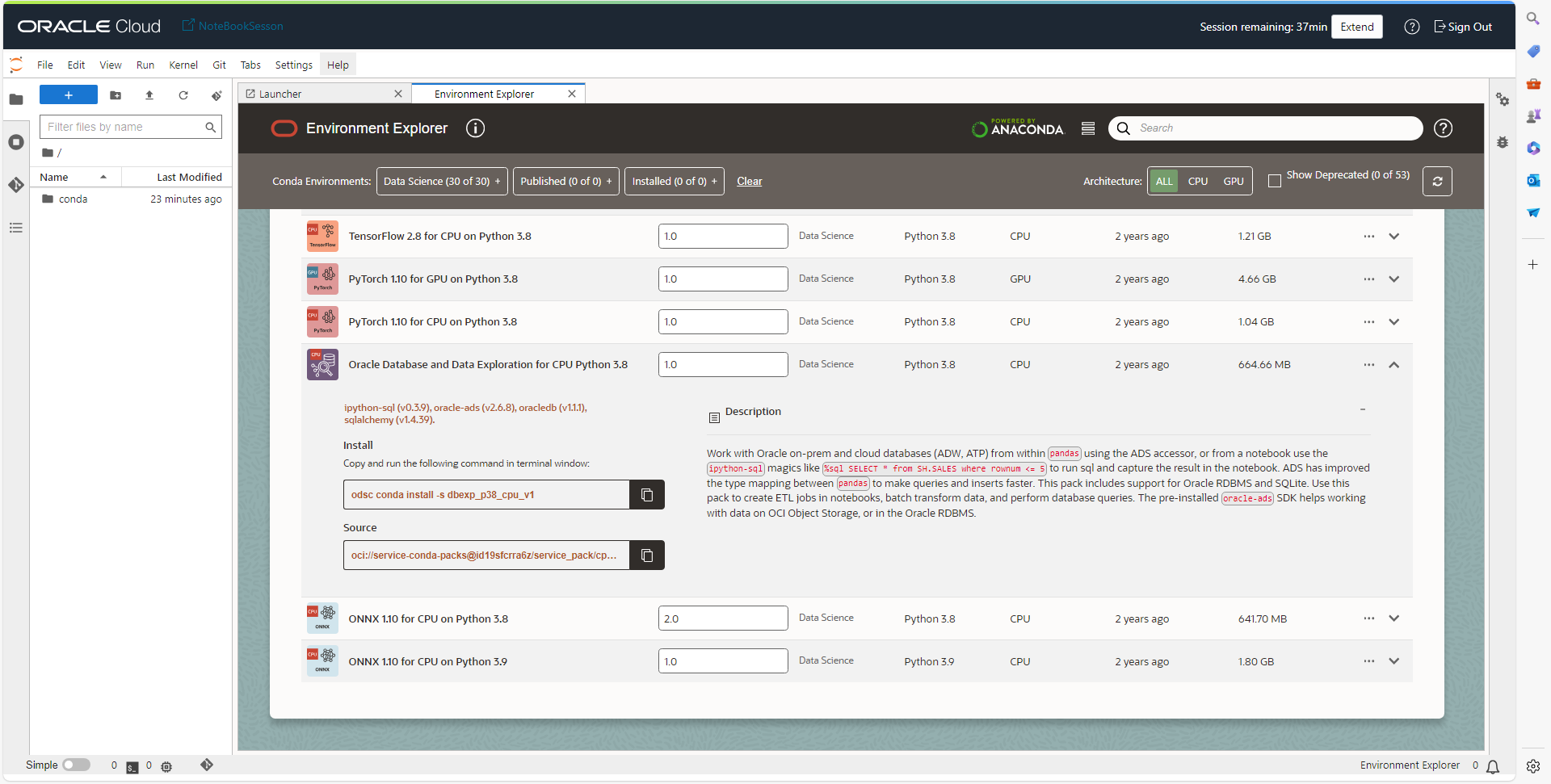The height and width of the screenshot is (784, 1551).
Task: Click the upload files icon
Action: tap(149, 95)
